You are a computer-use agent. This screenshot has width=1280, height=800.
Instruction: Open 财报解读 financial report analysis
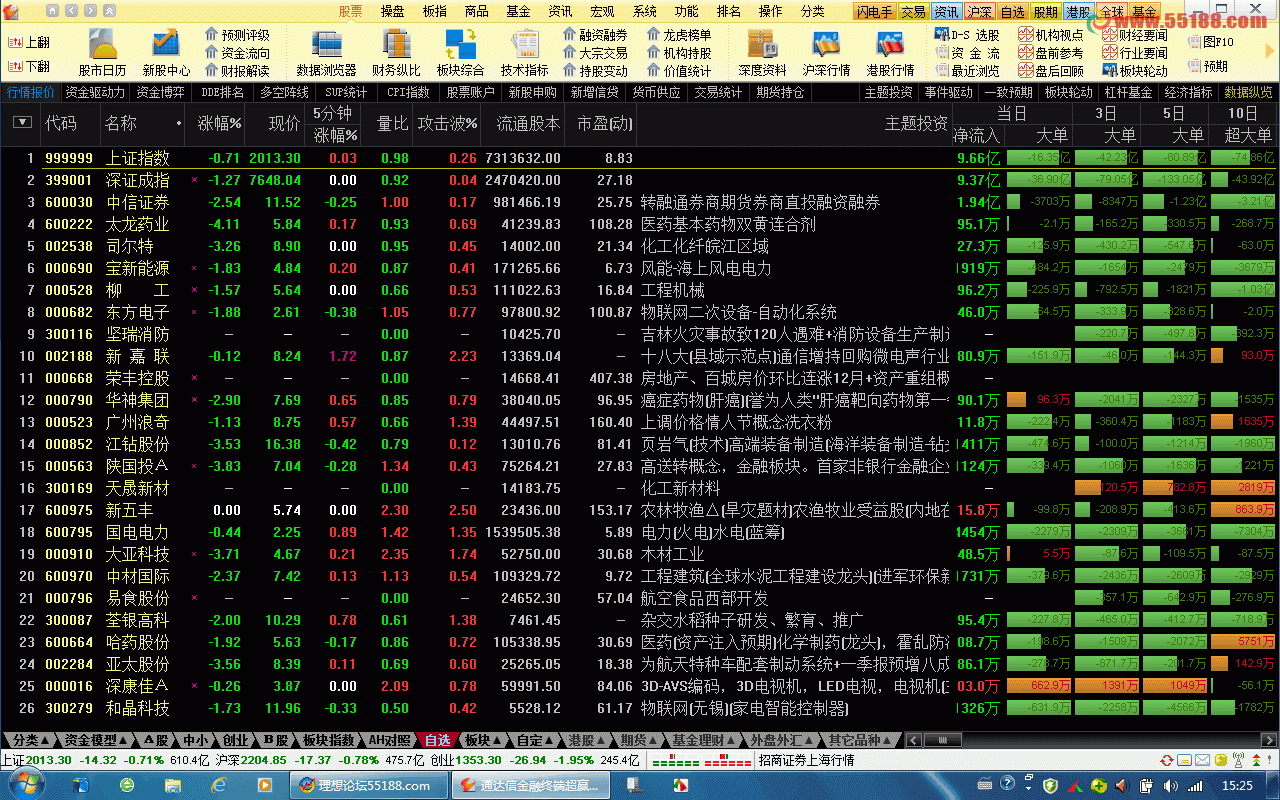tap(237, 71)
